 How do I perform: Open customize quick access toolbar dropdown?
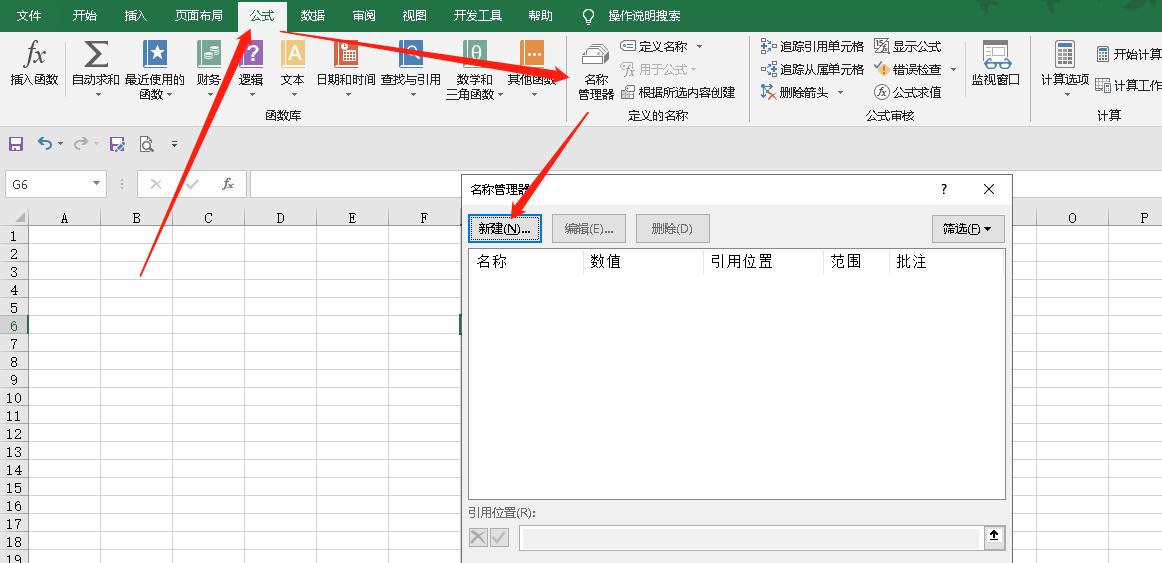click(174, 144)
